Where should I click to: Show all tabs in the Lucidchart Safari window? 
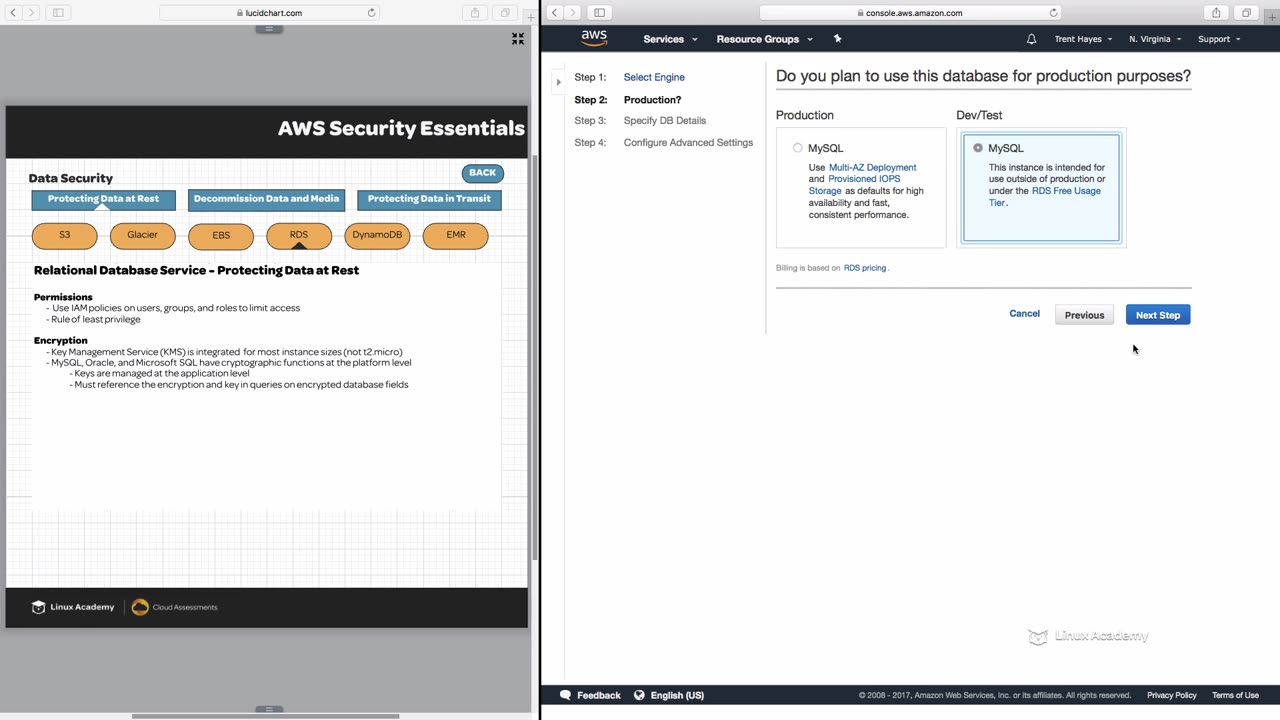505,13
